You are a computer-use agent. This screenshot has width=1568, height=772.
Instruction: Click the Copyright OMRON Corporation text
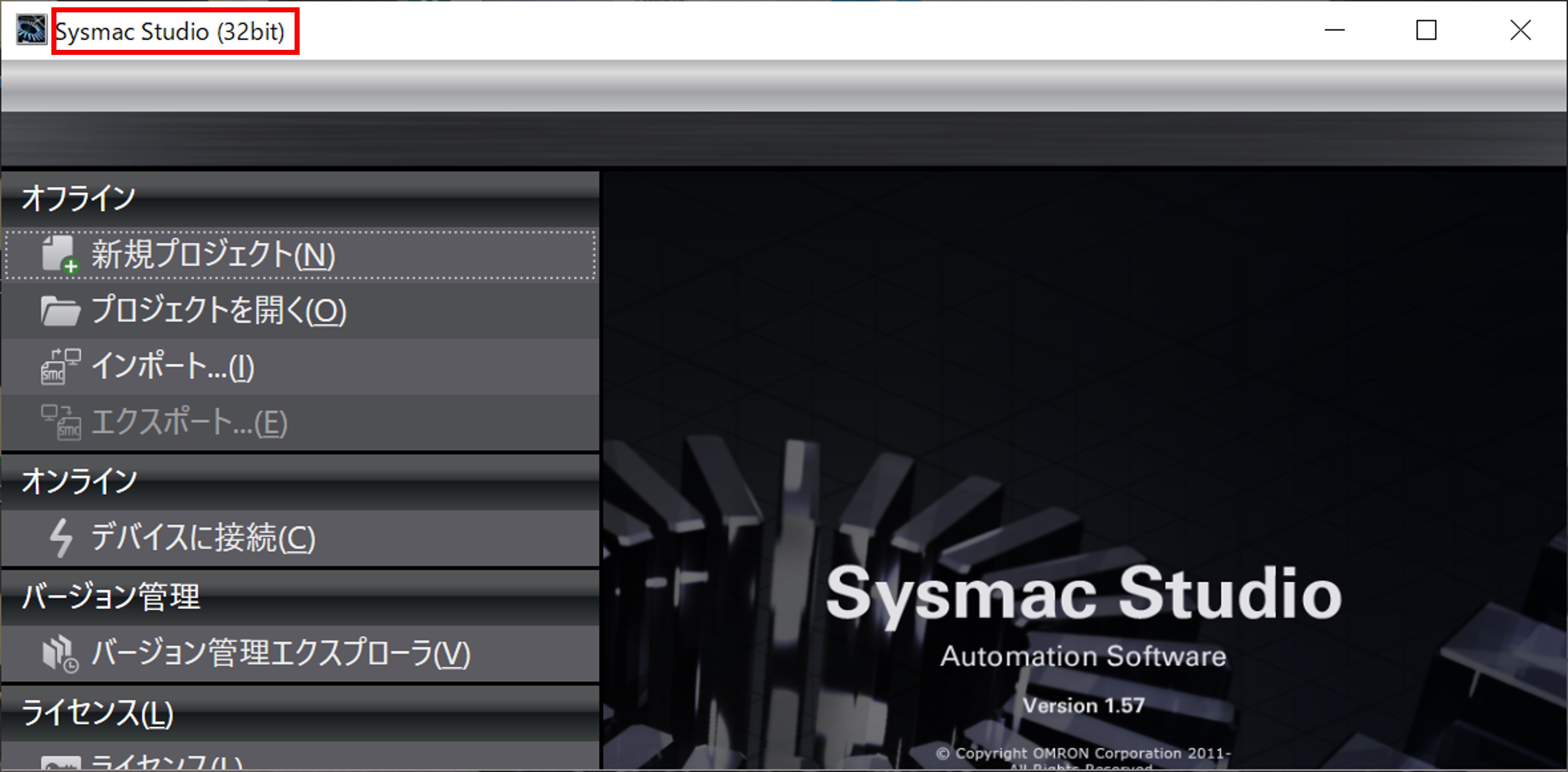coord(1084,754)
